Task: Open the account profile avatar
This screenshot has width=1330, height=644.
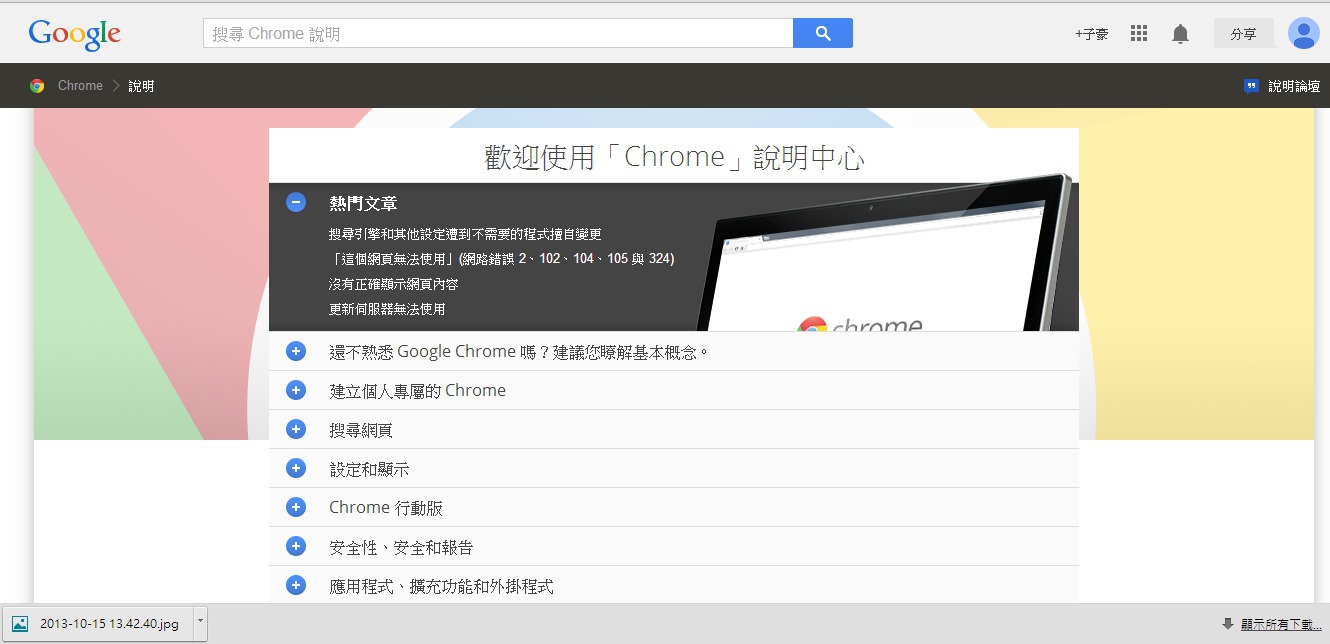Action: tap(1304, 33)
